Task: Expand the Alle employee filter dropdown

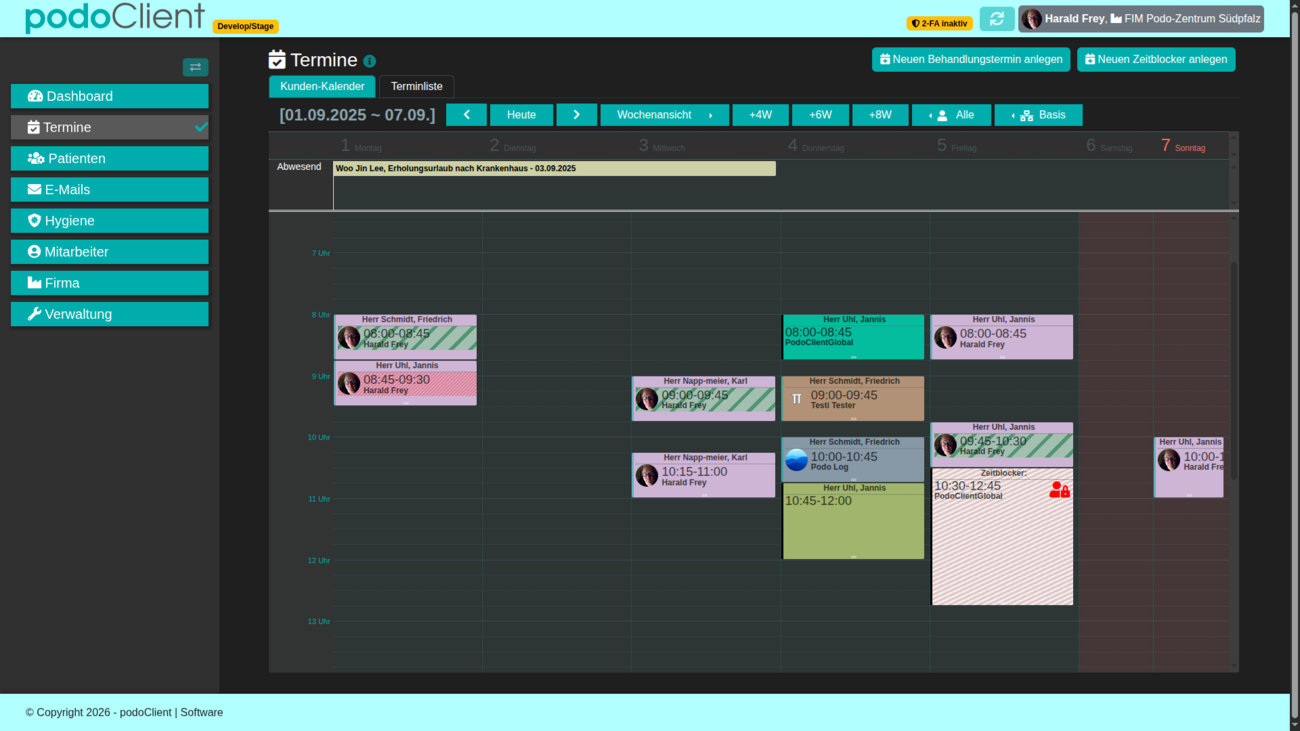Action: 951,115
